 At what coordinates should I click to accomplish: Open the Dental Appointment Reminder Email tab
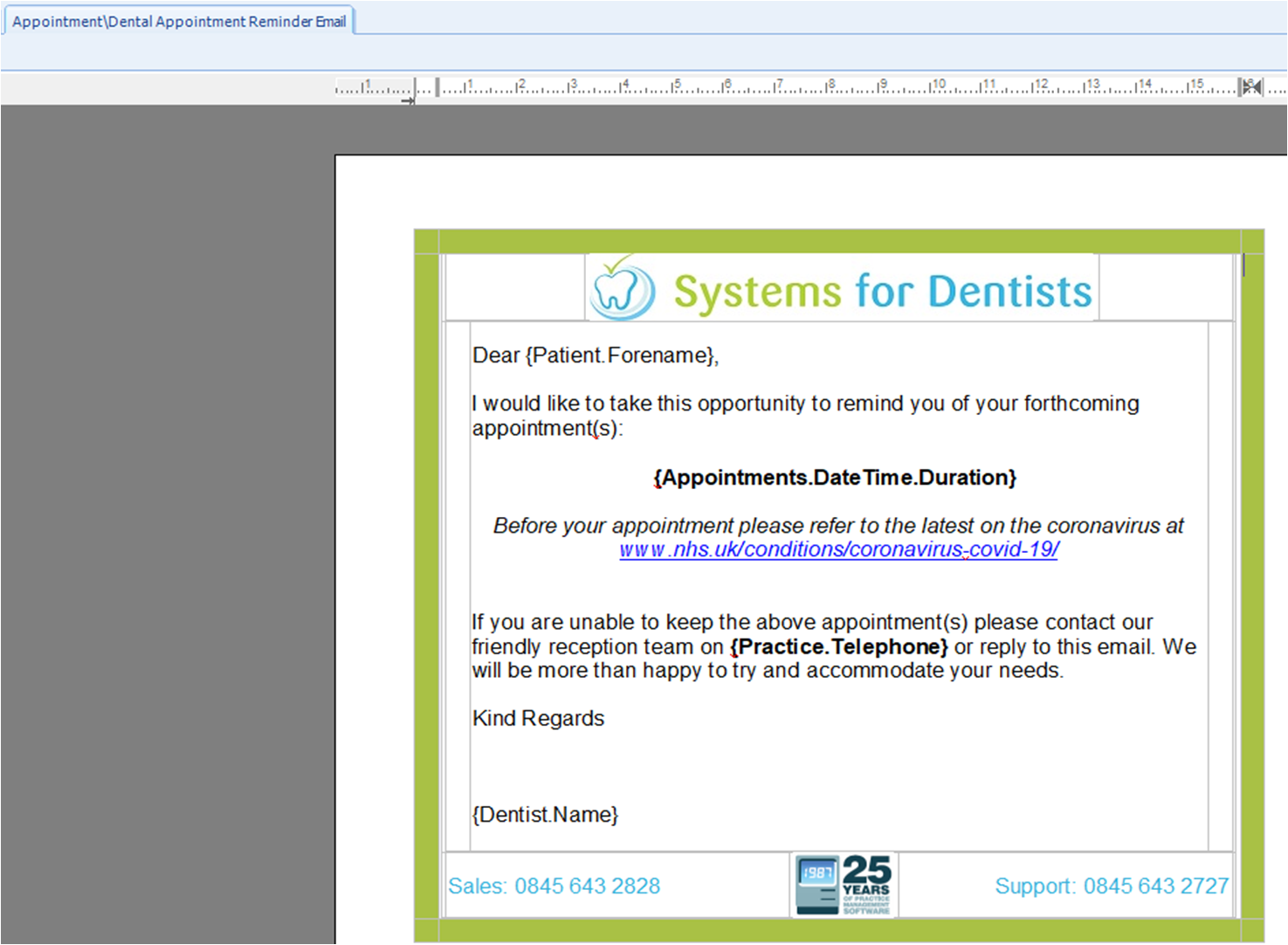click(x=179, y=21)
